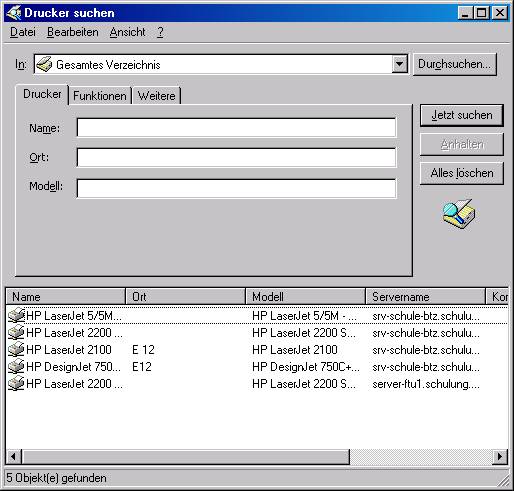Sort results by Servername column header
This screenshot has height=491, width=514.
[x=426, y=296]
